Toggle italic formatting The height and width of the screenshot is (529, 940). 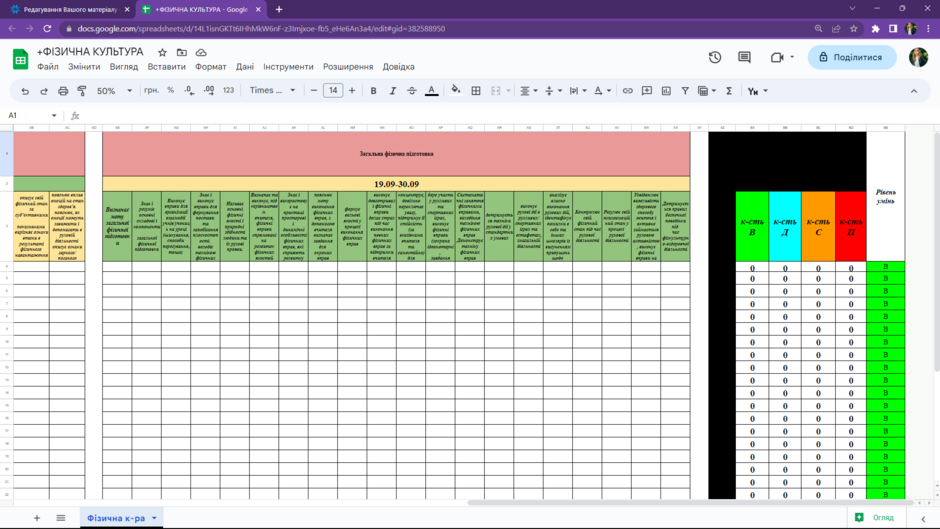click(393, 91)
